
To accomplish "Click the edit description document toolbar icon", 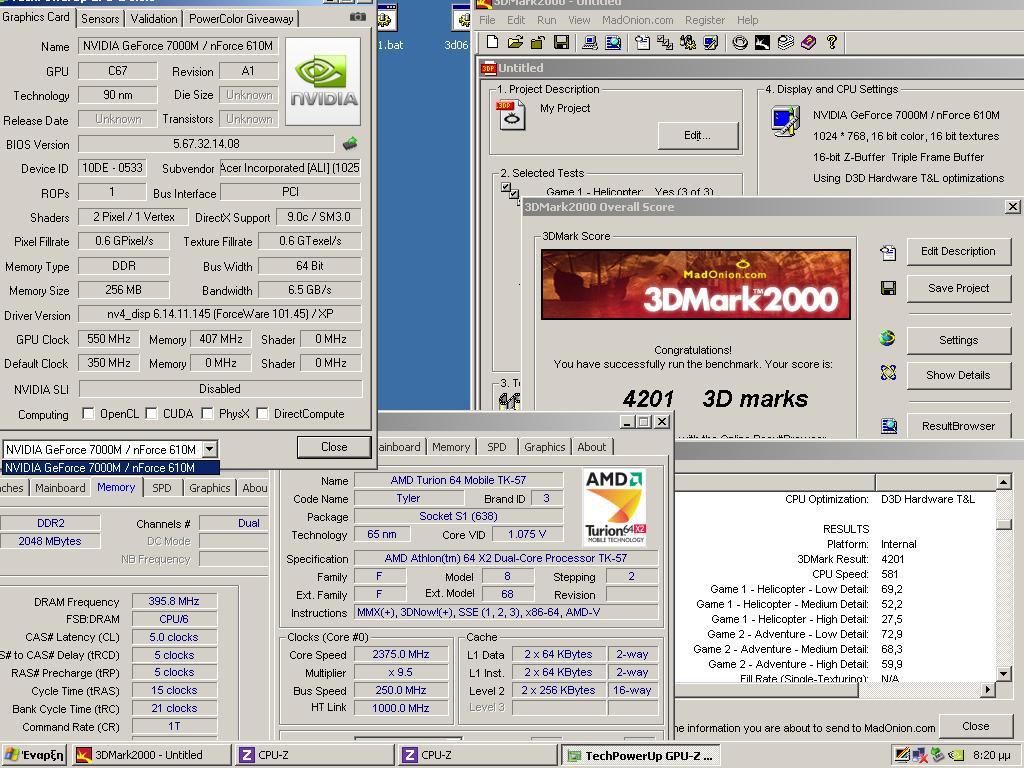I will pyautogui.click(x=643, y=43).
